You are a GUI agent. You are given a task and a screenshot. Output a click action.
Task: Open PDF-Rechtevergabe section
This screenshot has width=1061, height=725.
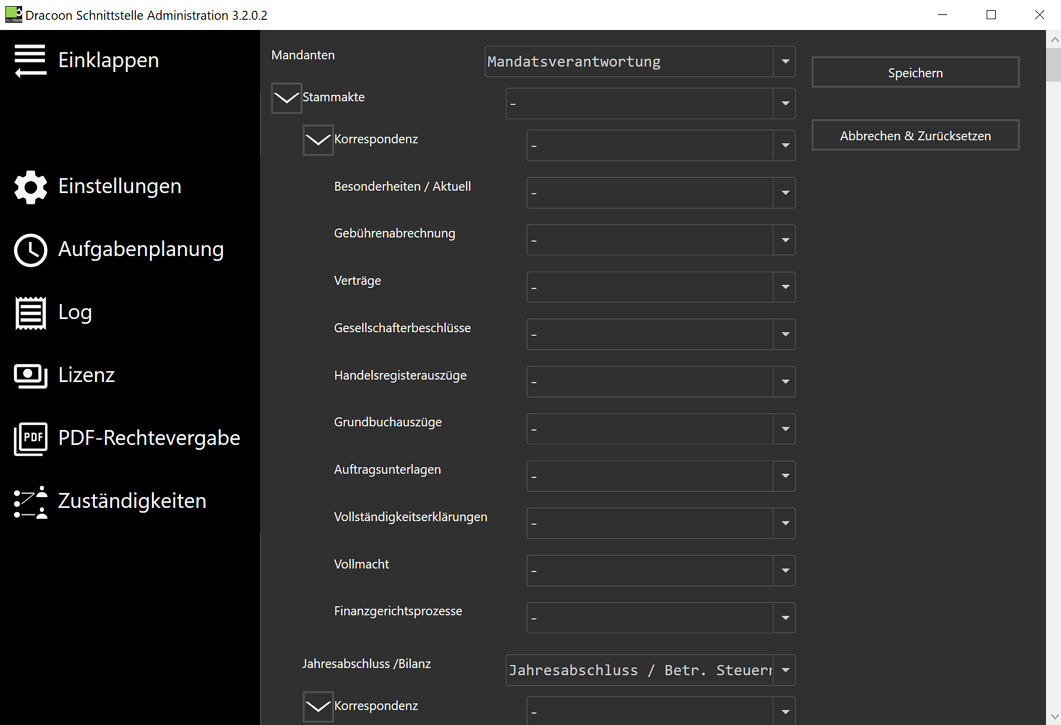pyautogui.click(x=149, y=438)
